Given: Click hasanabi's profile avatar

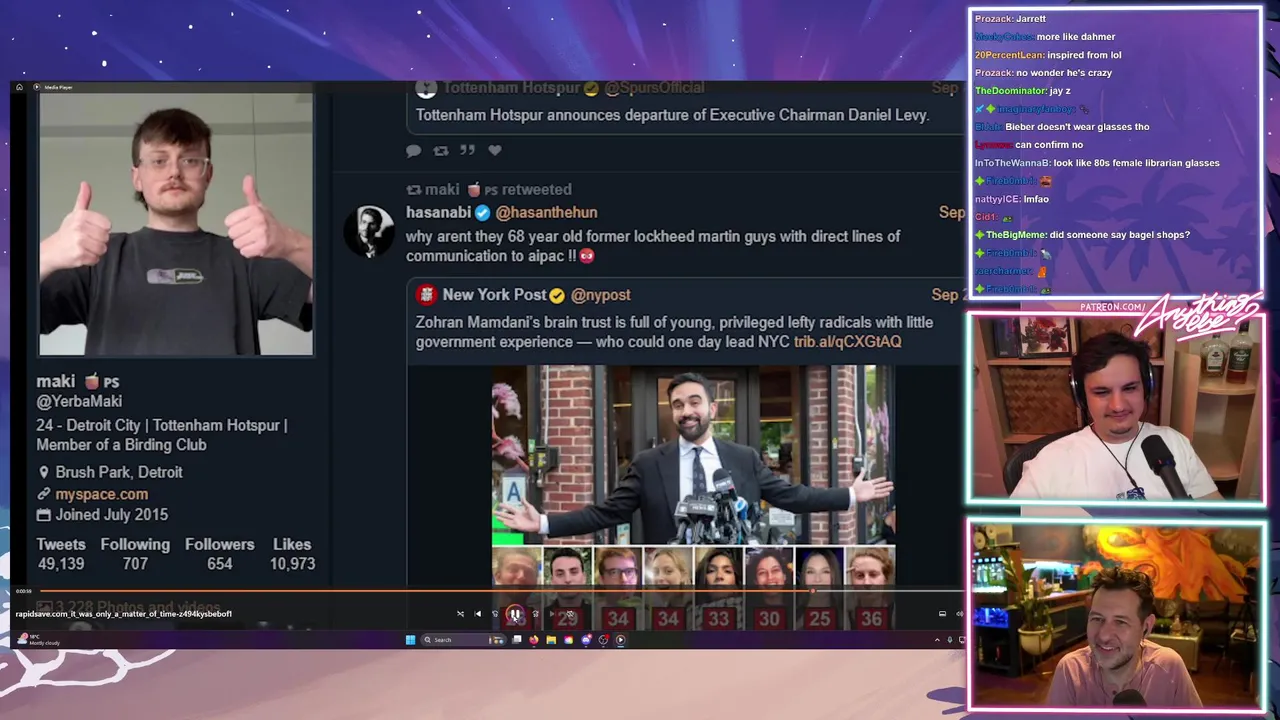Looking at the screenshot, I should [x=370, y=231].
